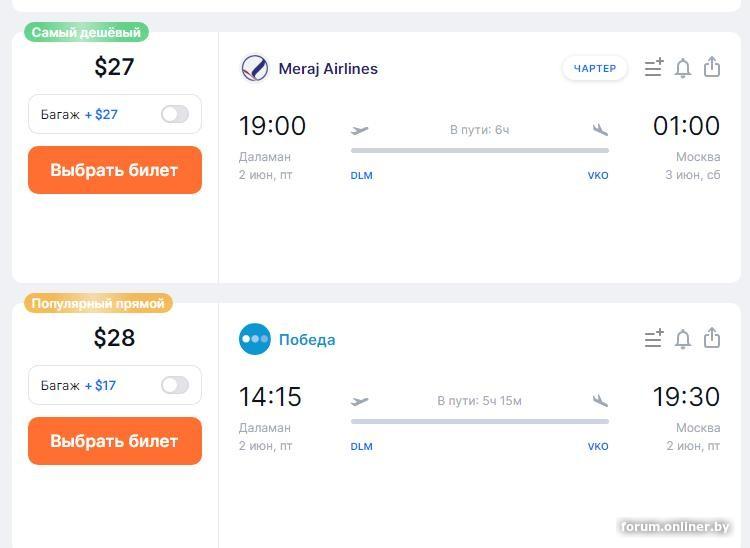Turn on baggage +$17 toggle for Победа
This screenshot has width=750, height=548.
[x=175, y=385]
